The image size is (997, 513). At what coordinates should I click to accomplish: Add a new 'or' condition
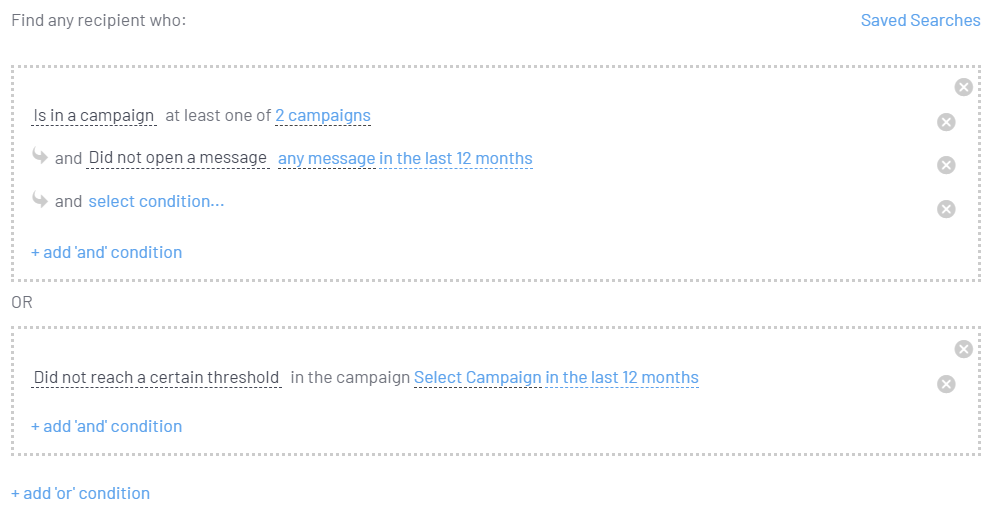click(80, 493)
